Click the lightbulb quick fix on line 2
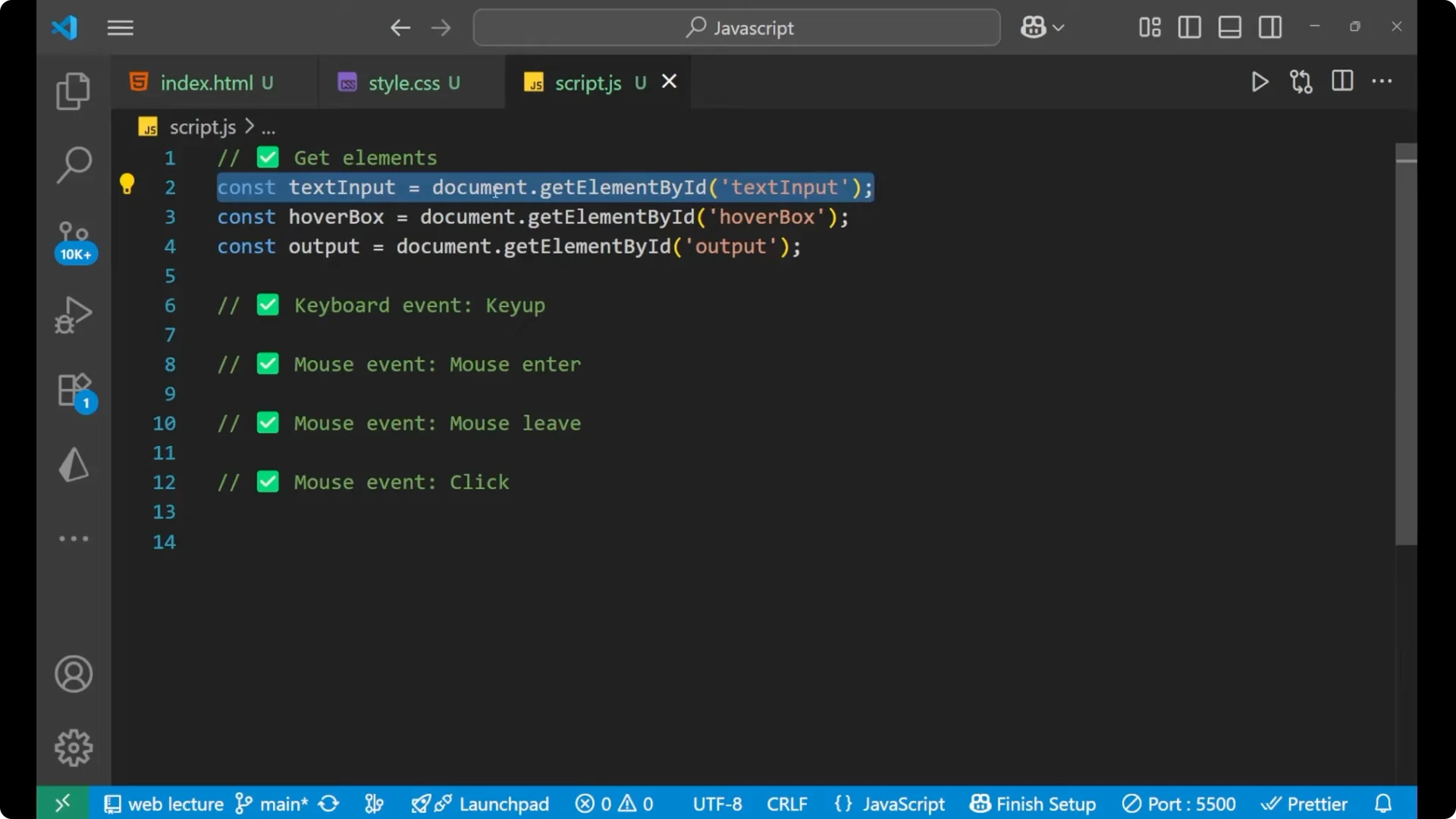The image size is (1456, 819). click(x=127, y=184)
